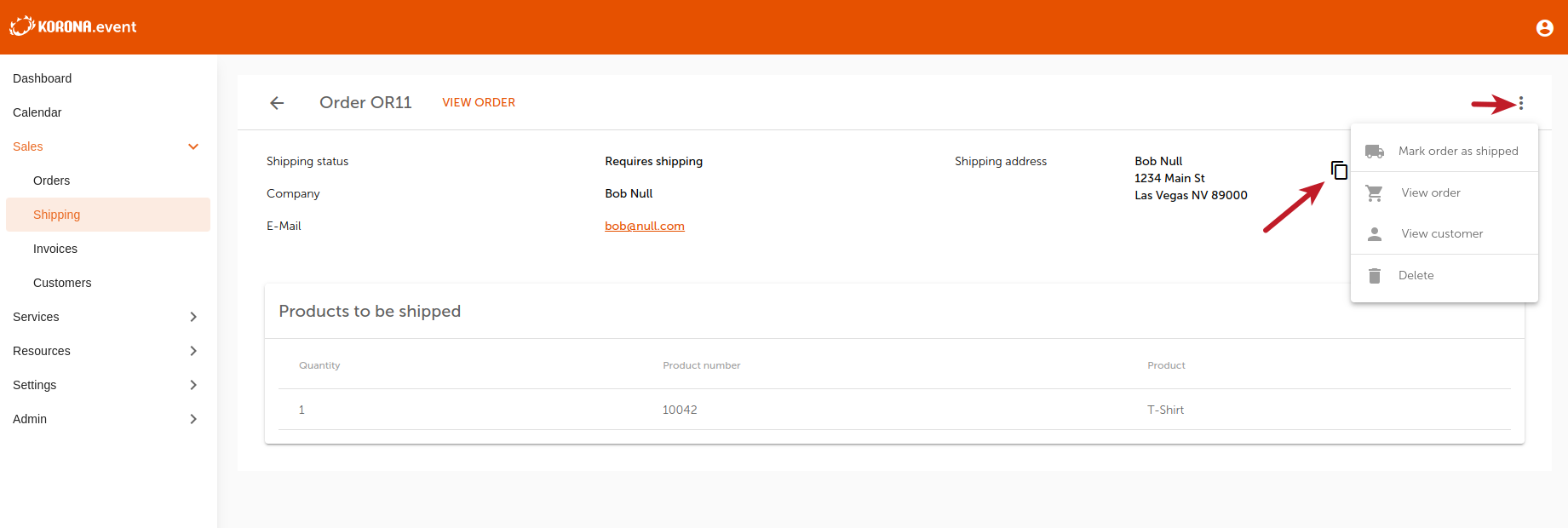This screenshot has height=528, width=1568.
Task: Open the Dashboard page
Action: tap(43, 78)
